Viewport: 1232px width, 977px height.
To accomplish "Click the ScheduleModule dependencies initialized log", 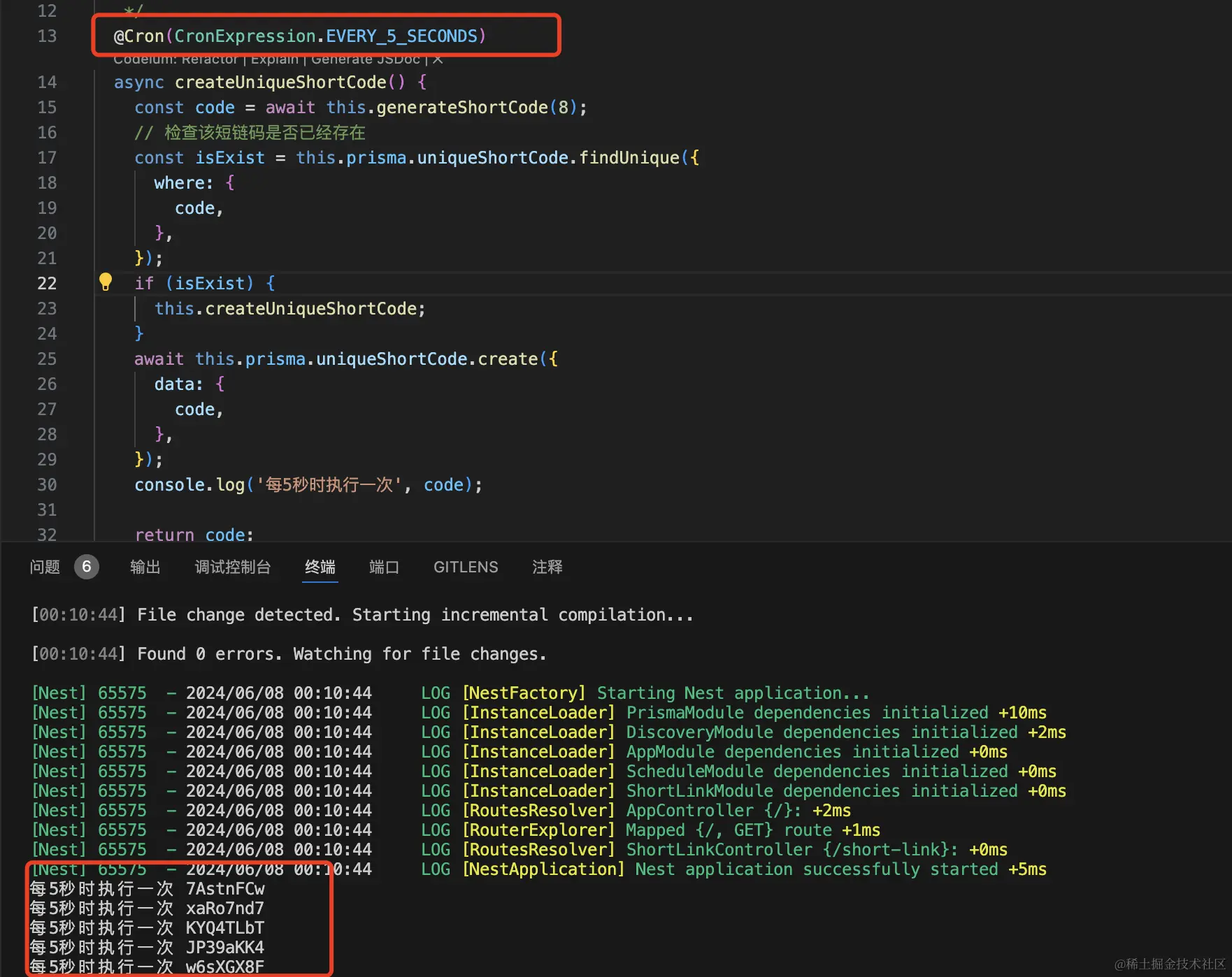I will 817,772.
